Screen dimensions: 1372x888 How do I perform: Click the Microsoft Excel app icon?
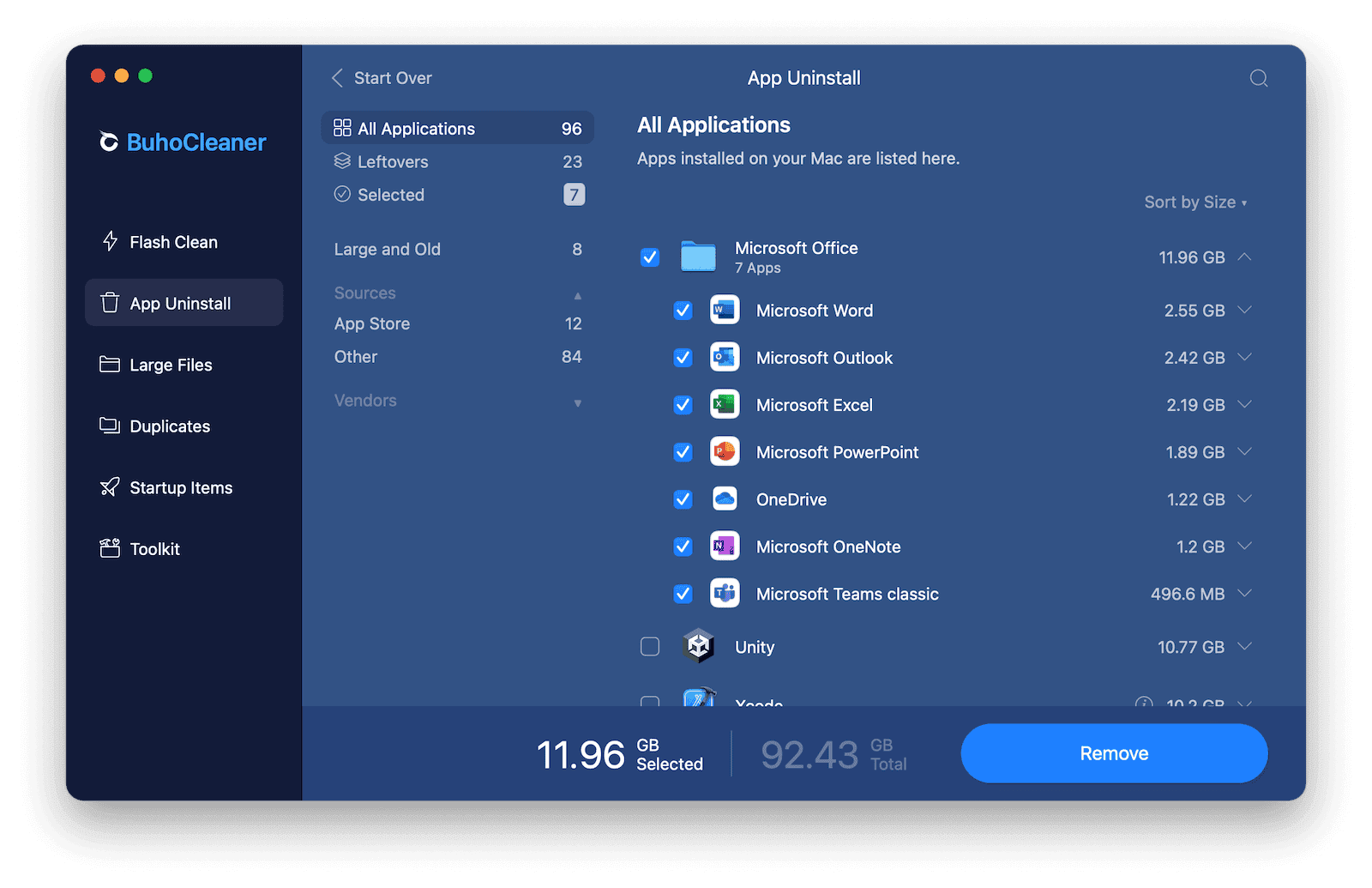click(725, 404)
